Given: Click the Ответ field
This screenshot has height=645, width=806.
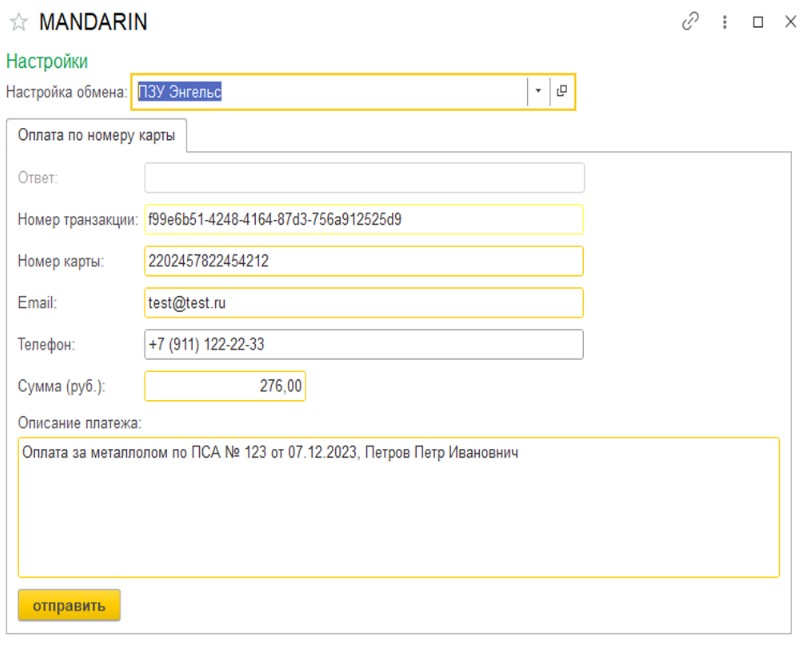Looking at the screenshot, I should (x=364, y=178).
